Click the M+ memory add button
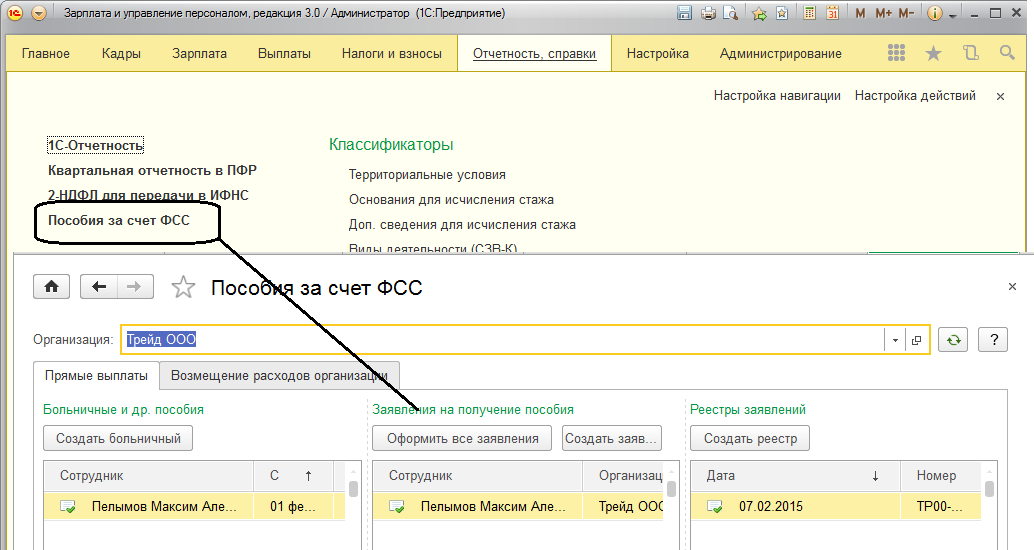The height and width of the screenshot is (550, 1034). click(884, 13)
